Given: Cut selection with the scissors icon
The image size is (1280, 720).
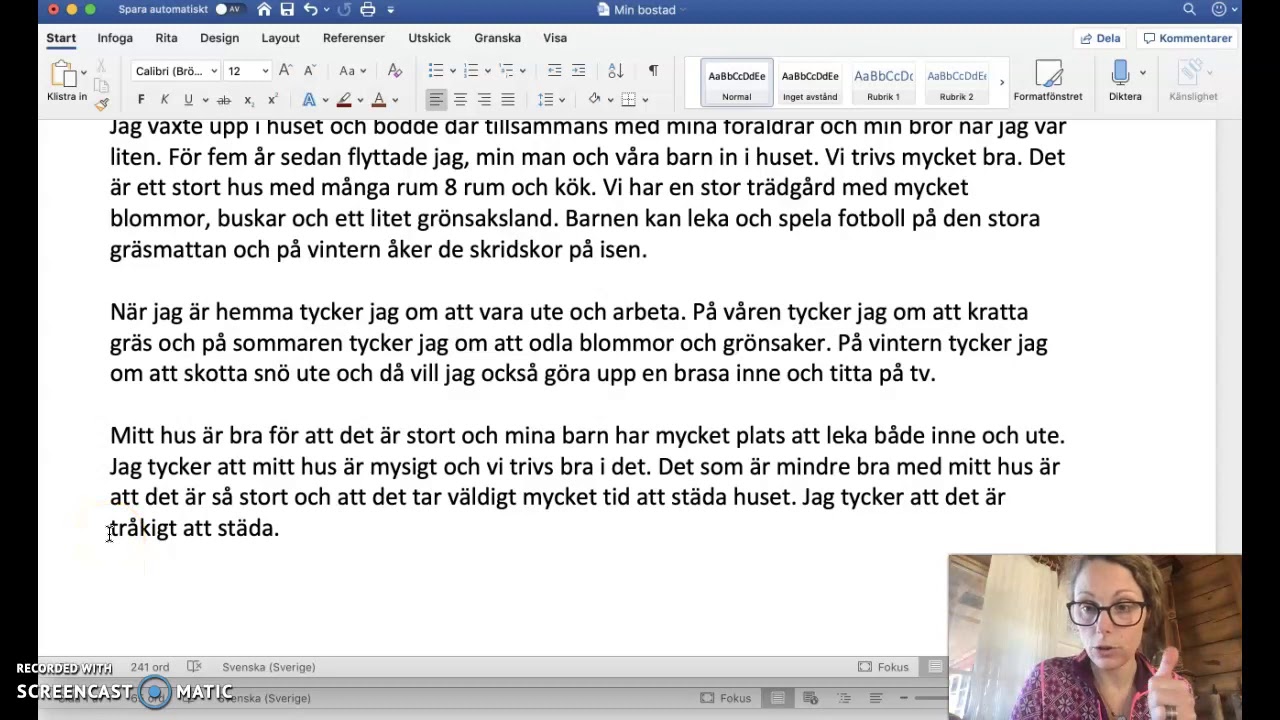Looking at the screenshot, I should [x=101, y=66].
